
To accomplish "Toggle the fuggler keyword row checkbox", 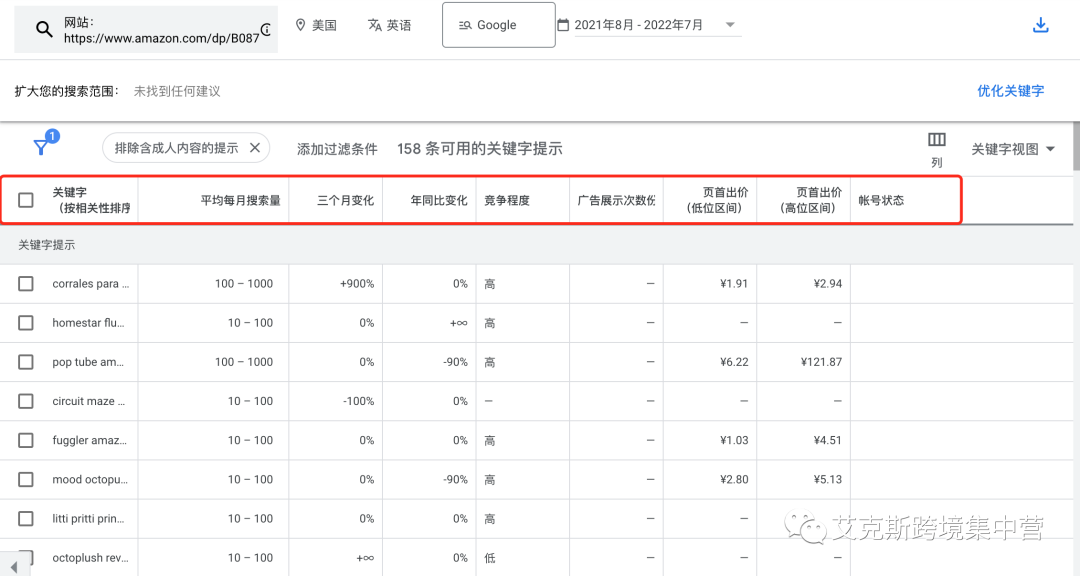I will click(26, 440).
